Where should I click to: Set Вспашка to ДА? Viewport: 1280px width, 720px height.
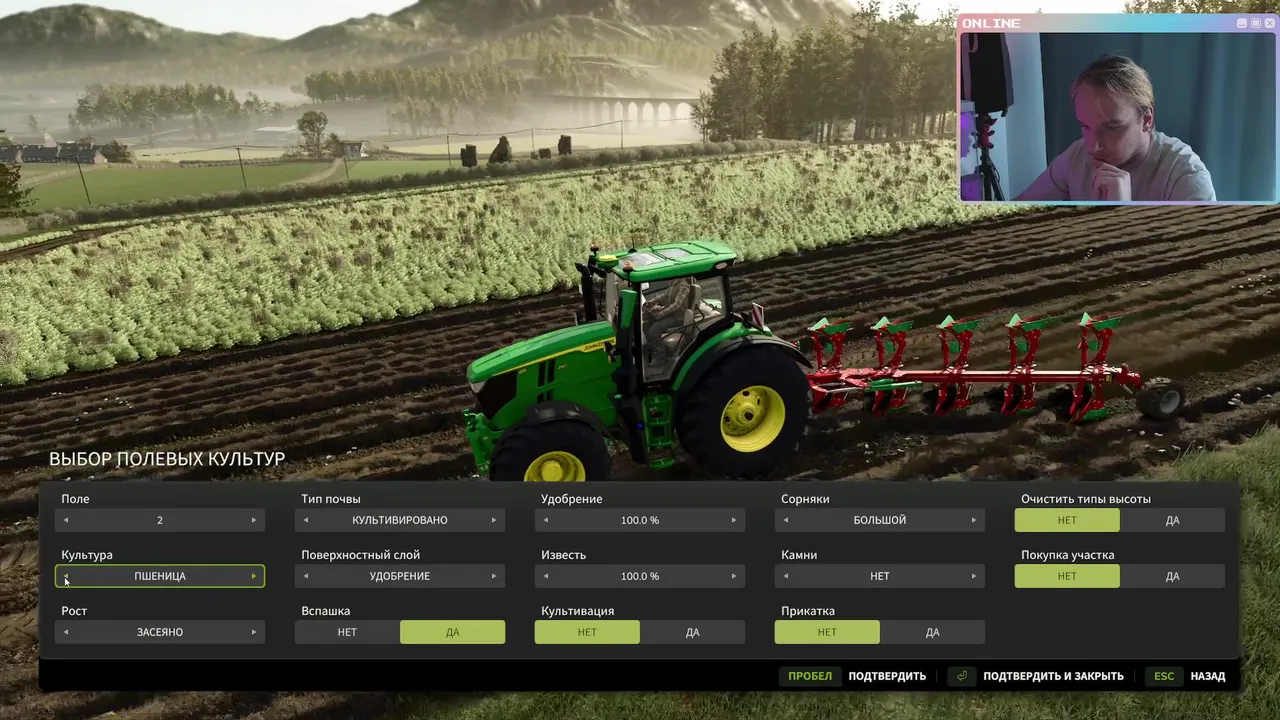(452, 632)
